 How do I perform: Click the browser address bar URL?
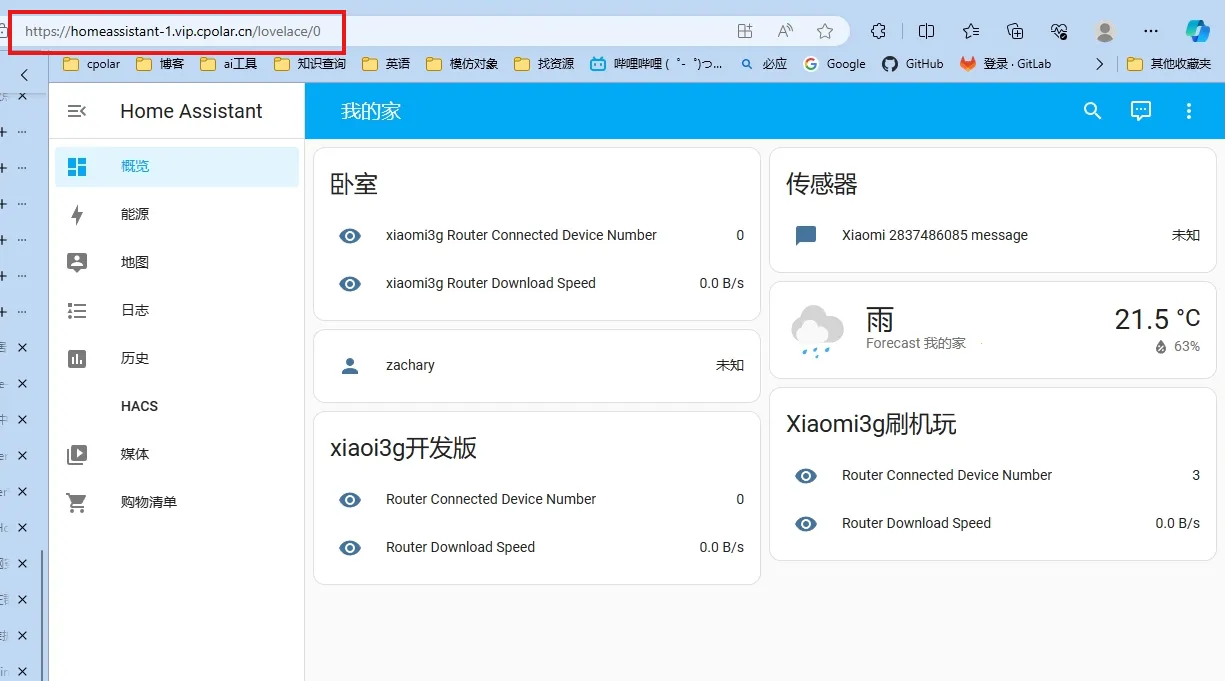(x=173, y=31)
